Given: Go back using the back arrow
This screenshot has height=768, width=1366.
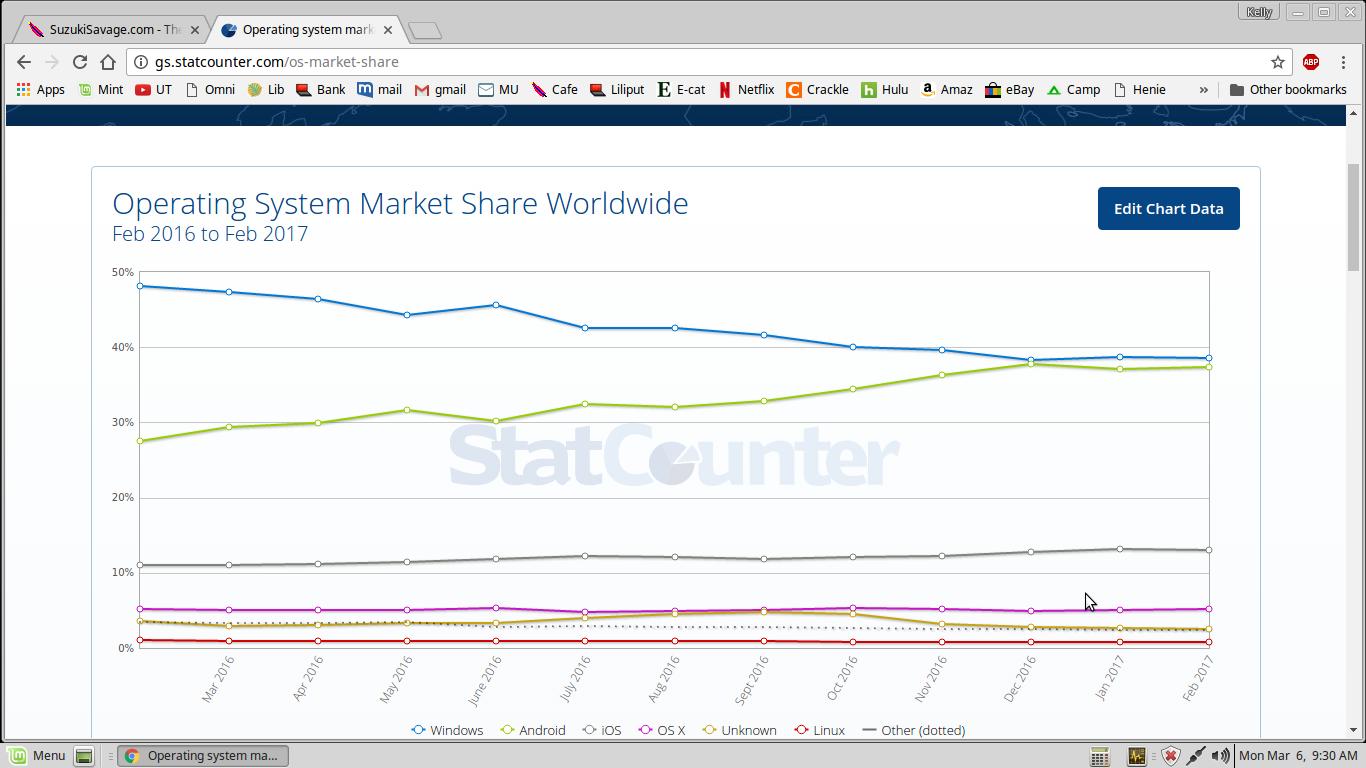Looking at the screenshot, I should [x=24, y=62].
